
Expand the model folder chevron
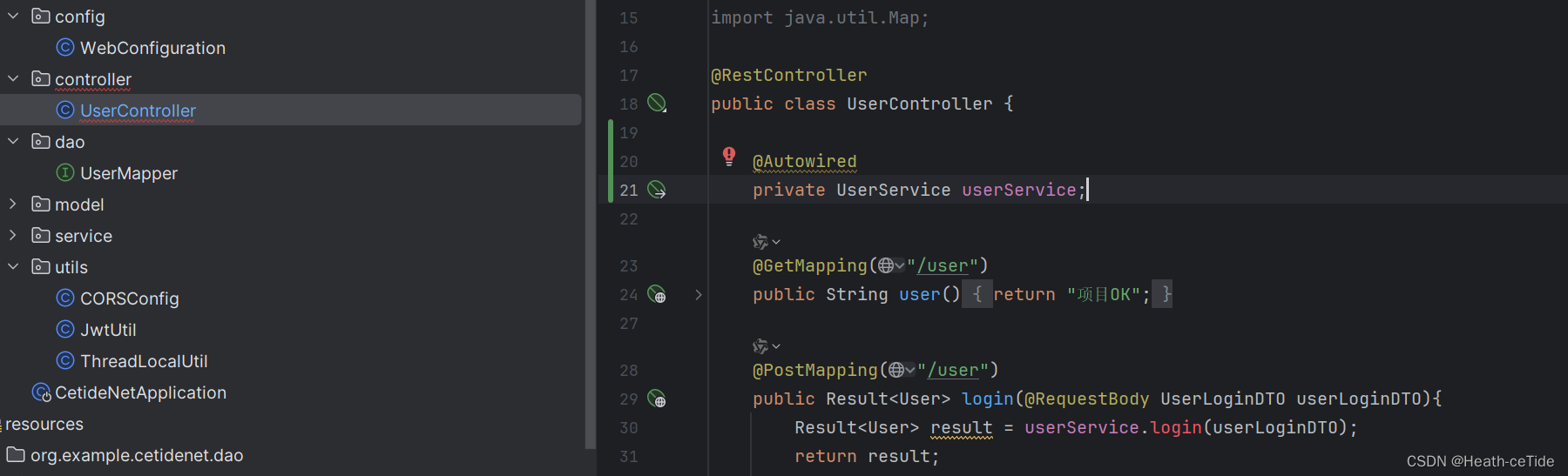tap(13, 204)
